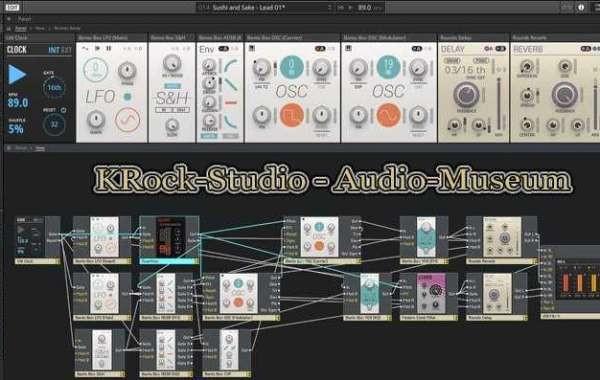Open the Delay right mode selector

[480, 60]
